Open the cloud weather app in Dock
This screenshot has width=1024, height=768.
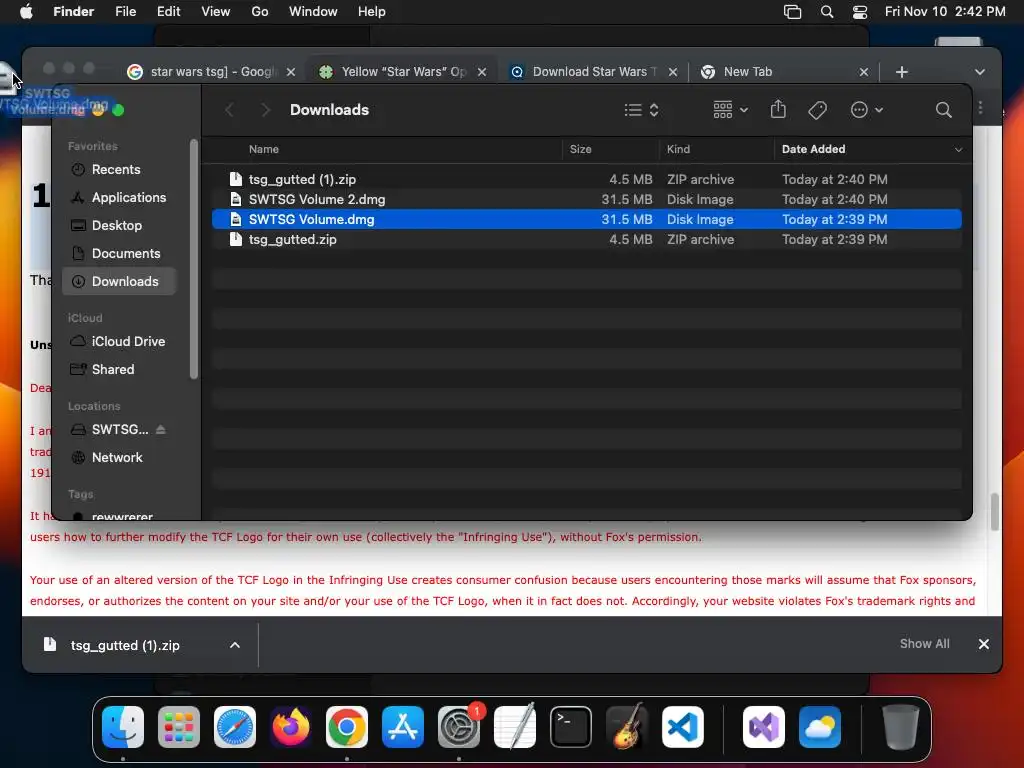tap(820, 727)
